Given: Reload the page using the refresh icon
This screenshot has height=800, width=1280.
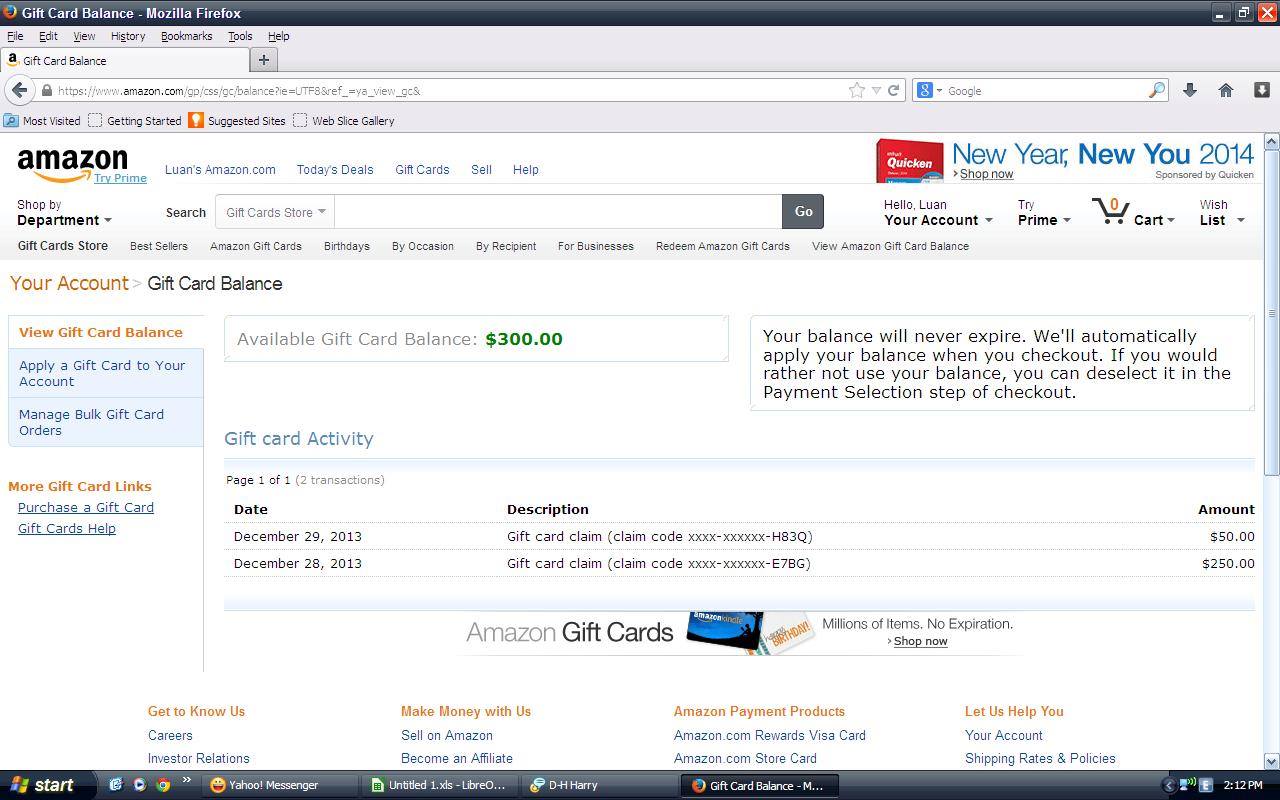Looking at the screenshot, I should (894, 90).
